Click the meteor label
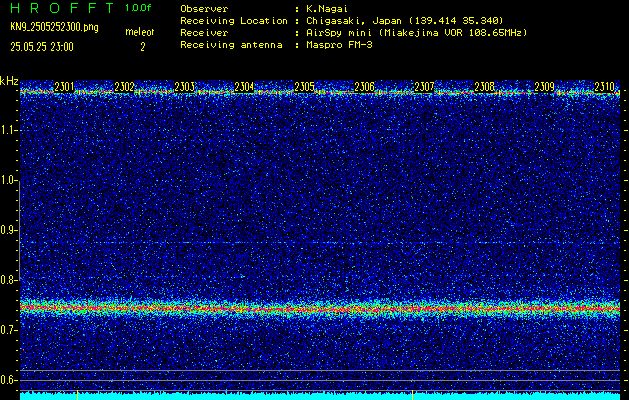The height and width of the screenshot is (400, 629). 140,32
